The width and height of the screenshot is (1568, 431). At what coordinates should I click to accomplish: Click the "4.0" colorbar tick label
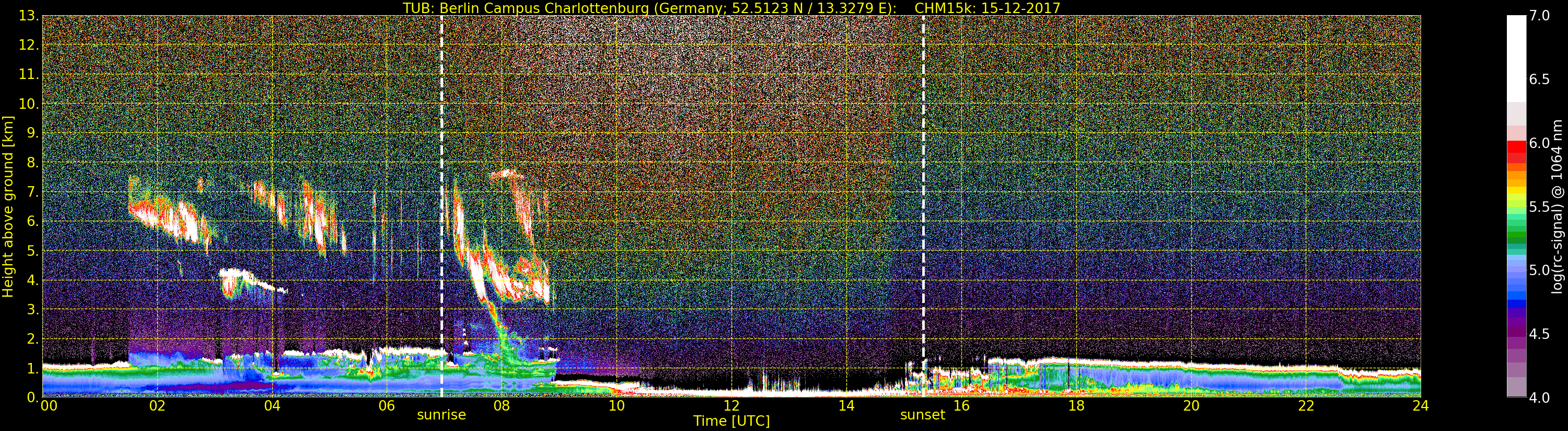click(1539, 398)
